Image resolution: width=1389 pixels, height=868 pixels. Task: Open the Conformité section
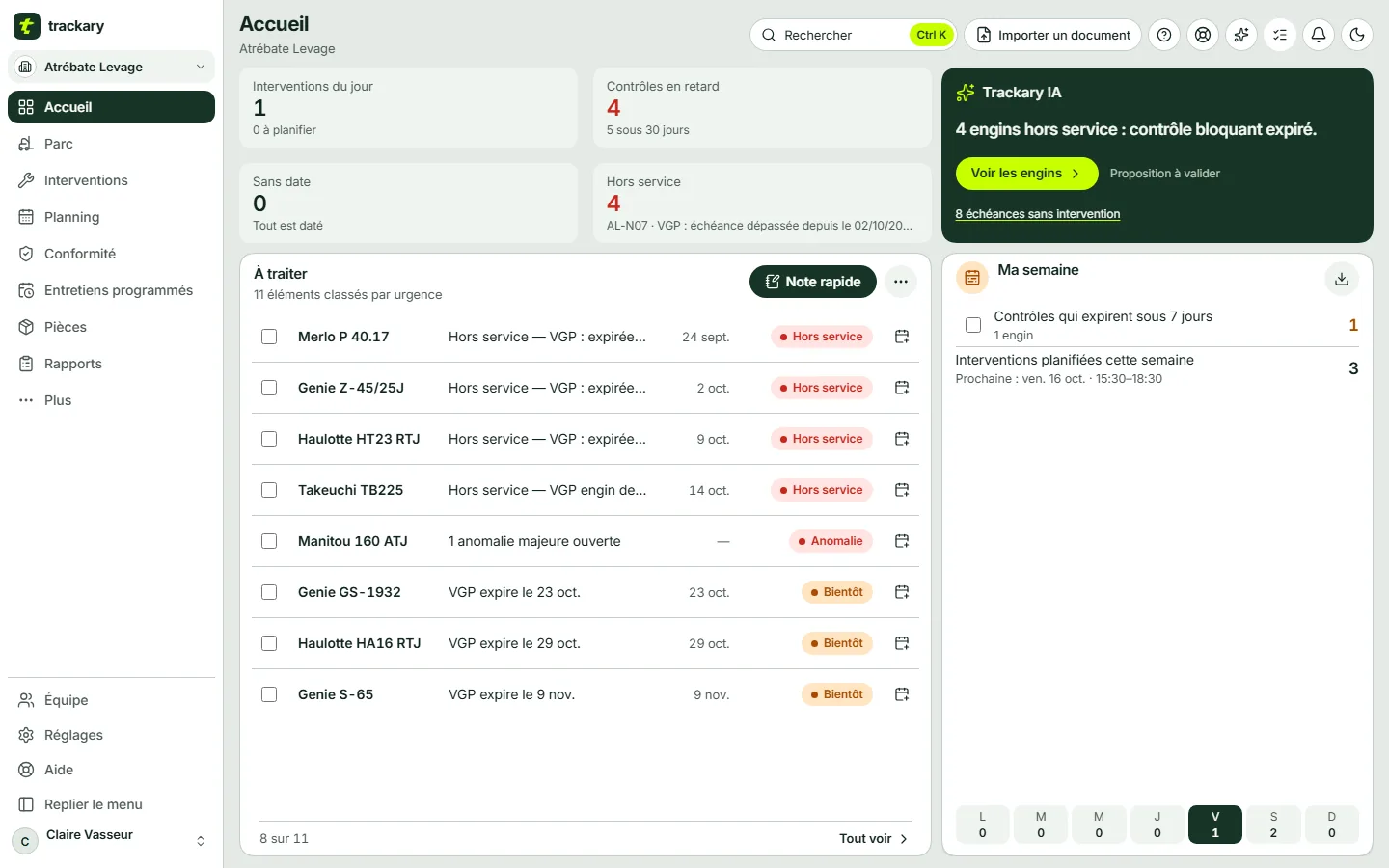[111, 254]
